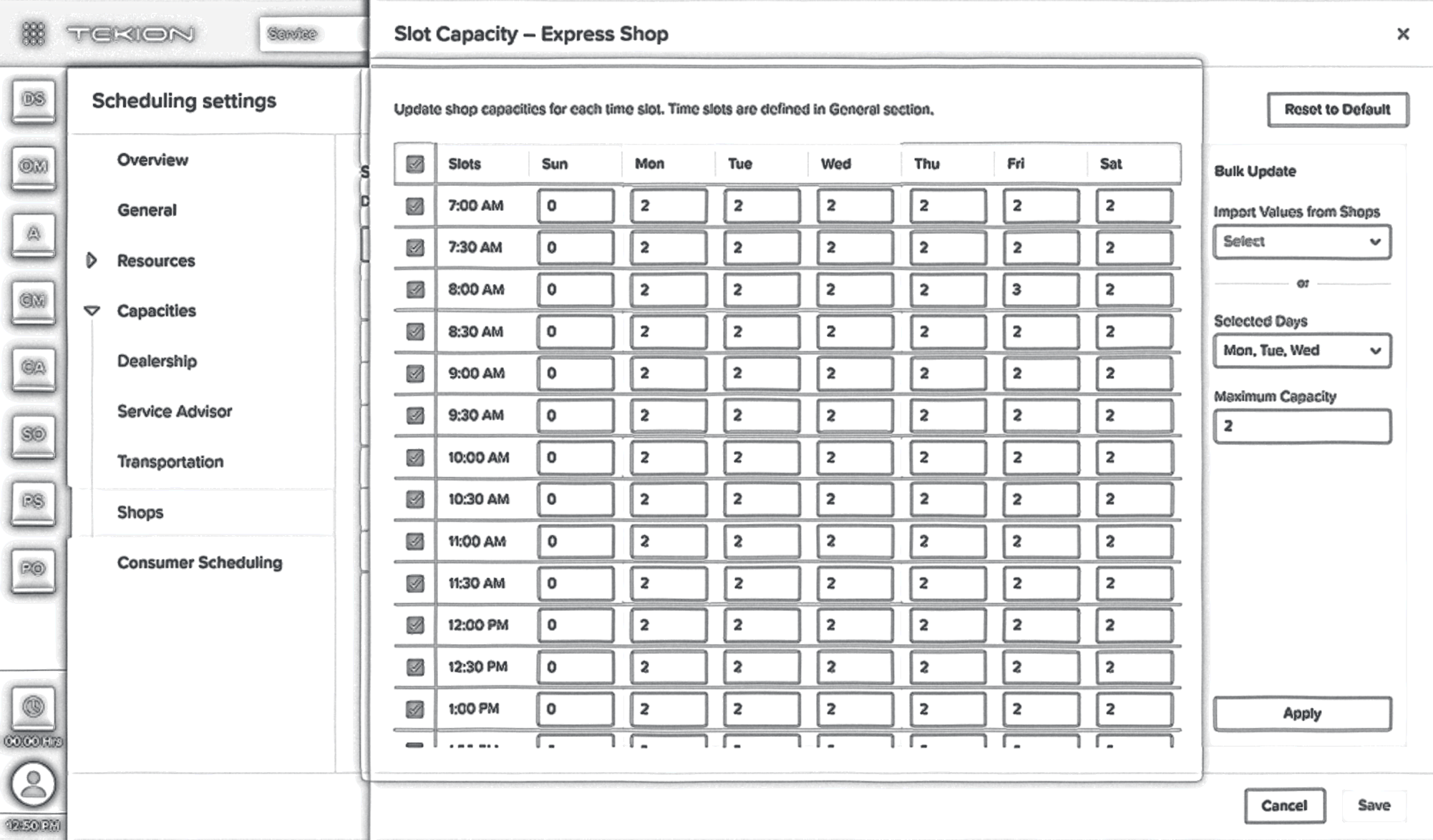1433x840 pixels.
Task: Open the SO module in sidebar
Action: point(33,435)
